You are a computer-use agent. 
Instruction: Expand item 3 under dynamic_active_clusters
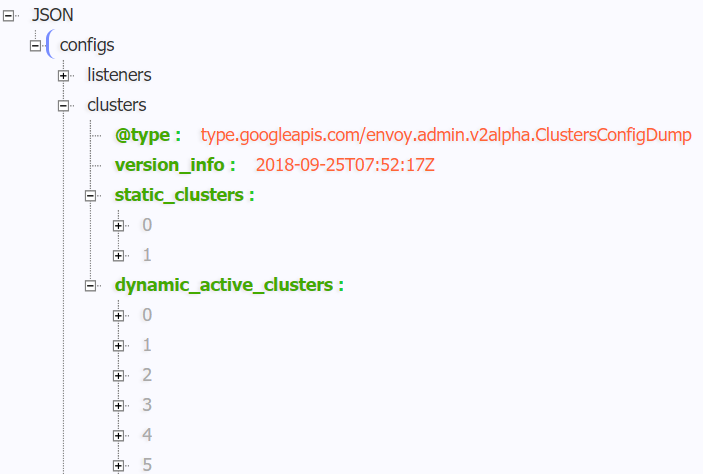click(x=119, y=405)
